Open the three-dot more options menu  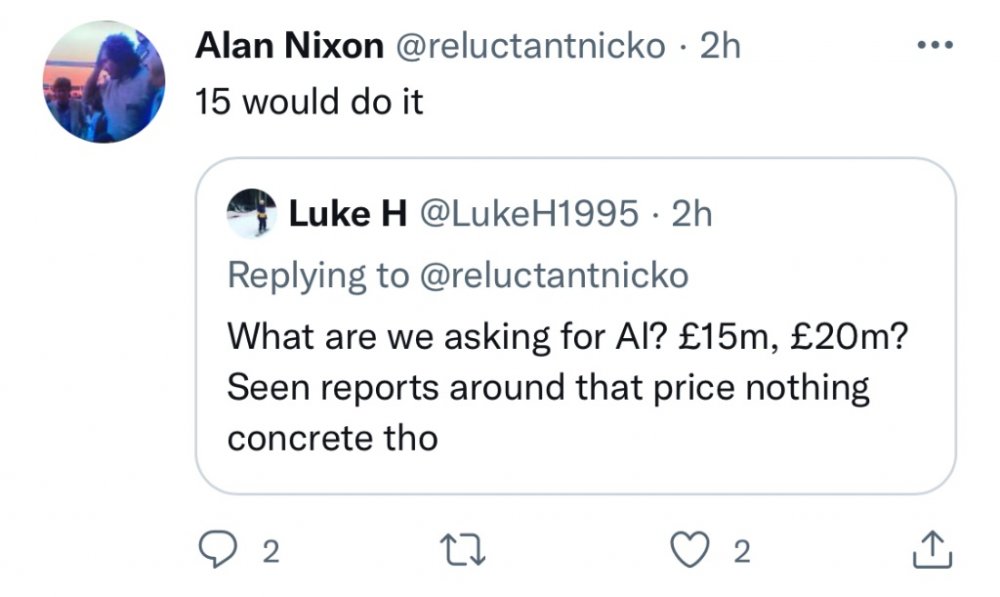[x=934, y=45]
